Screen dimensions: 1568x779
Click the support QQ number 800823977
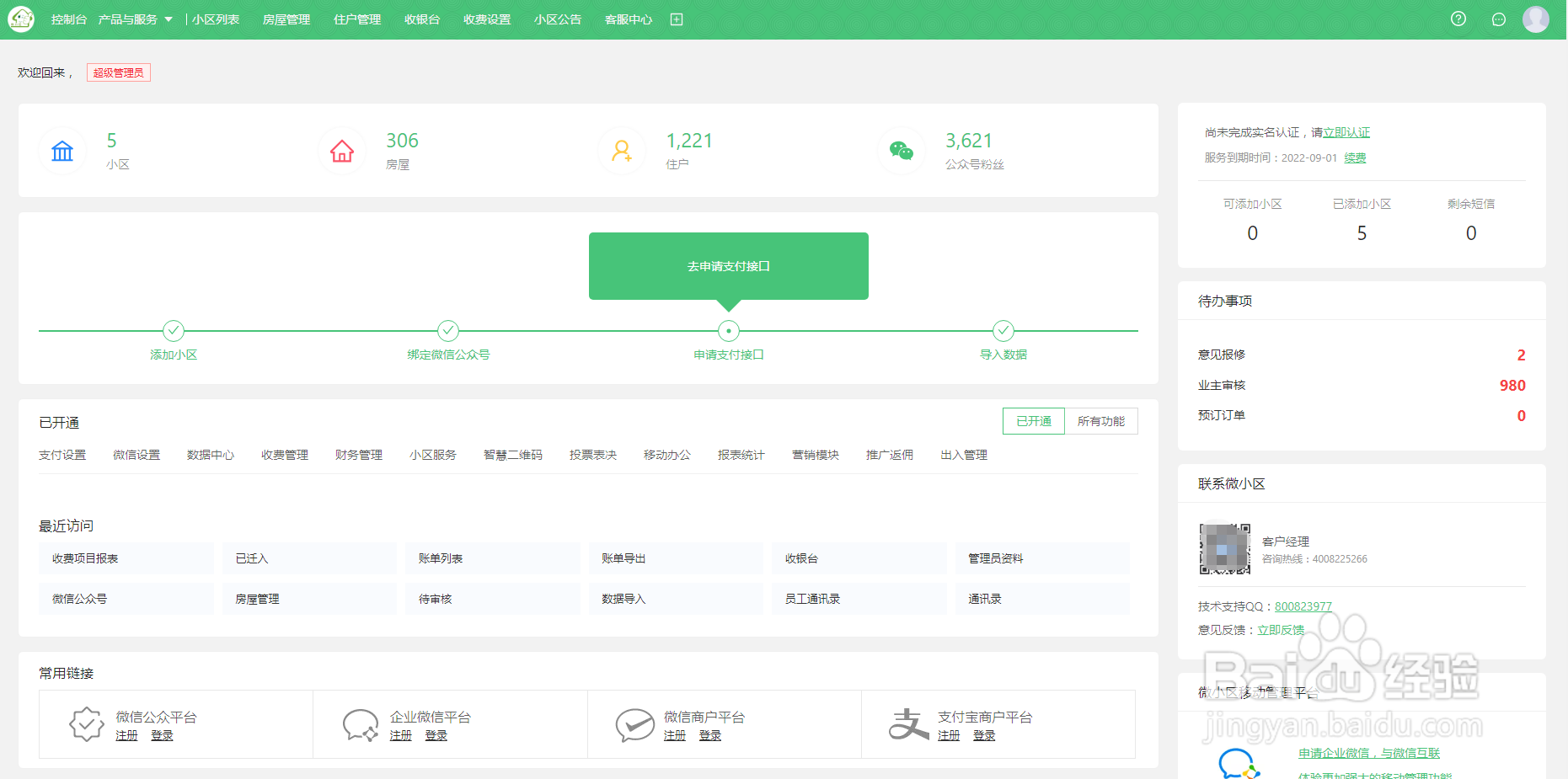click(x=1303, y=606)
